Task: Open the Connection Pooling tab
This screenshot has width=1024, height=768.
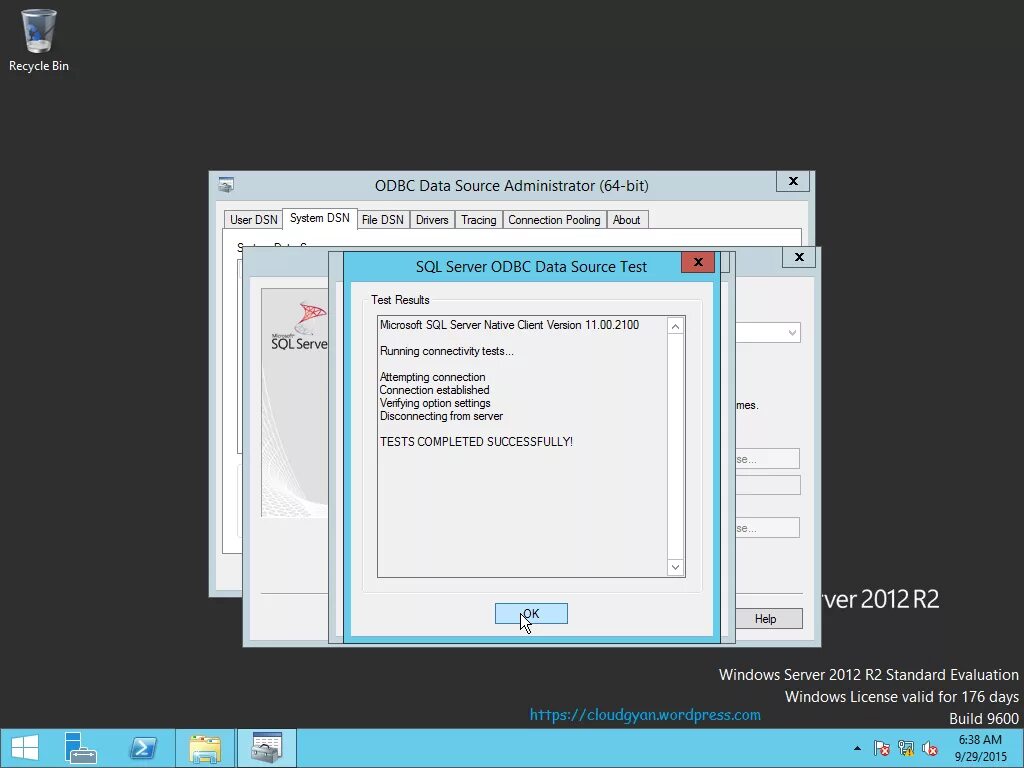Action: tap(554, 219)
